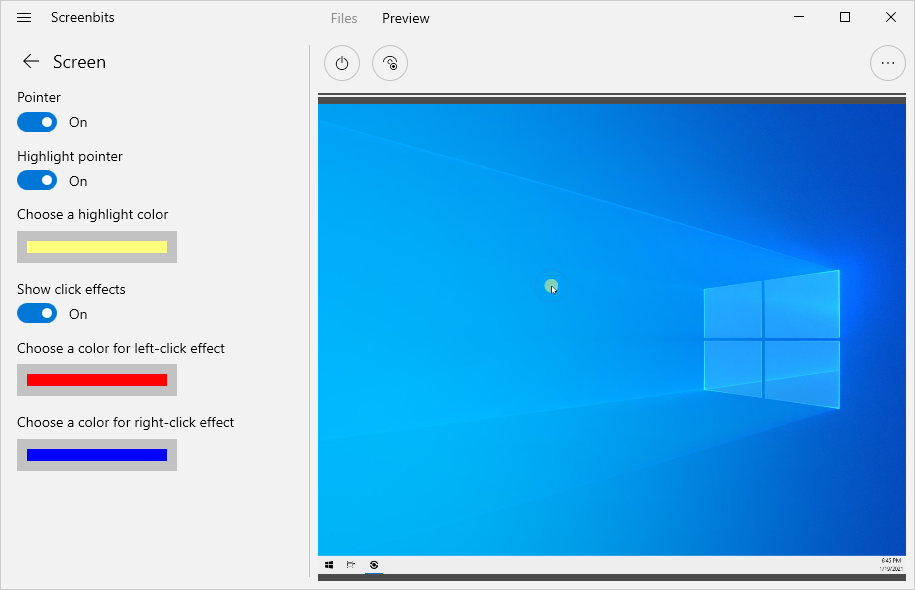Click the Screenbits icon in the preview taskbar

(374, 565)
